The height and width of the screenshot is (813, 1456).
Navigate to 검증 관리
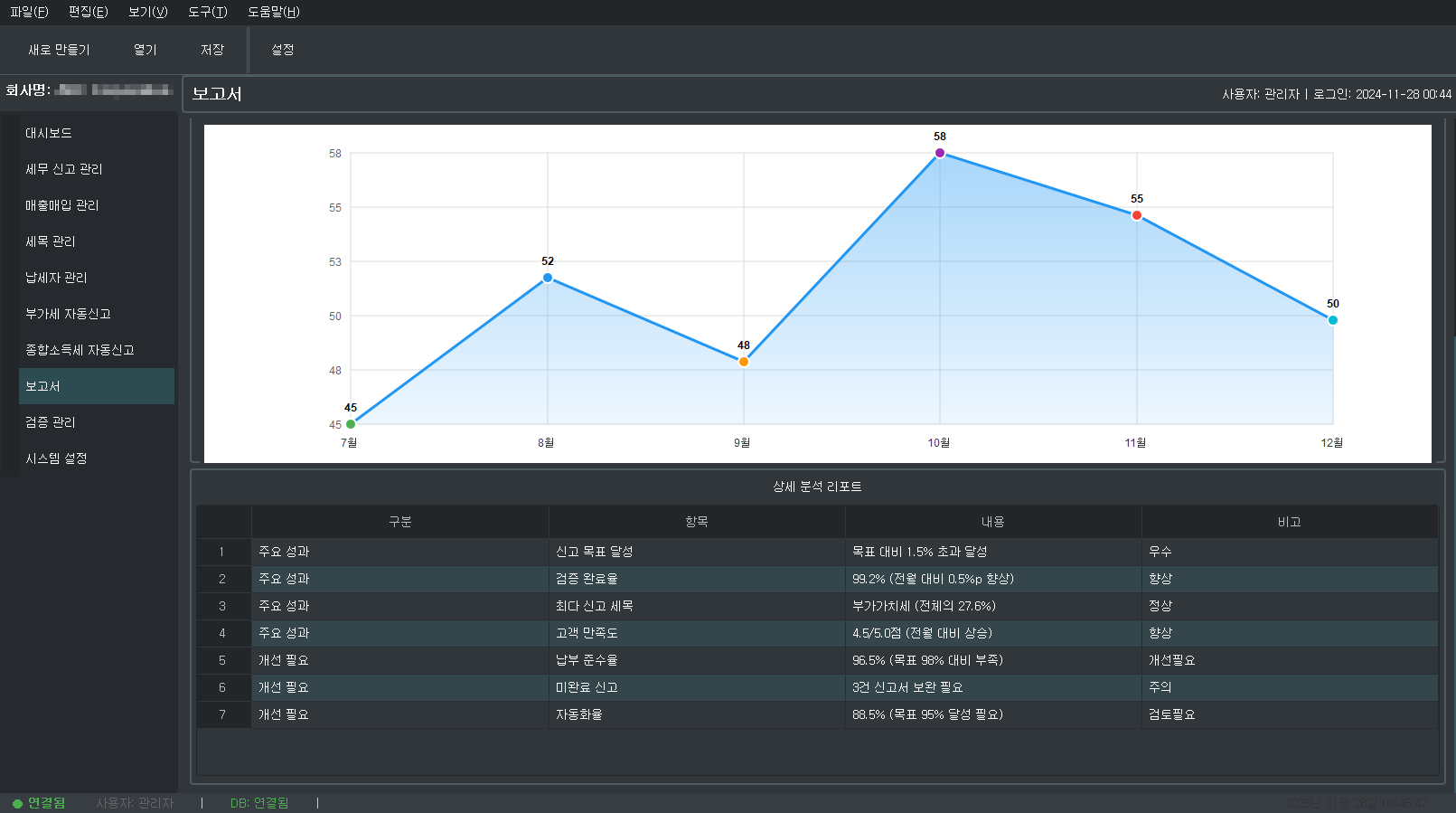(x=51, y=422)
